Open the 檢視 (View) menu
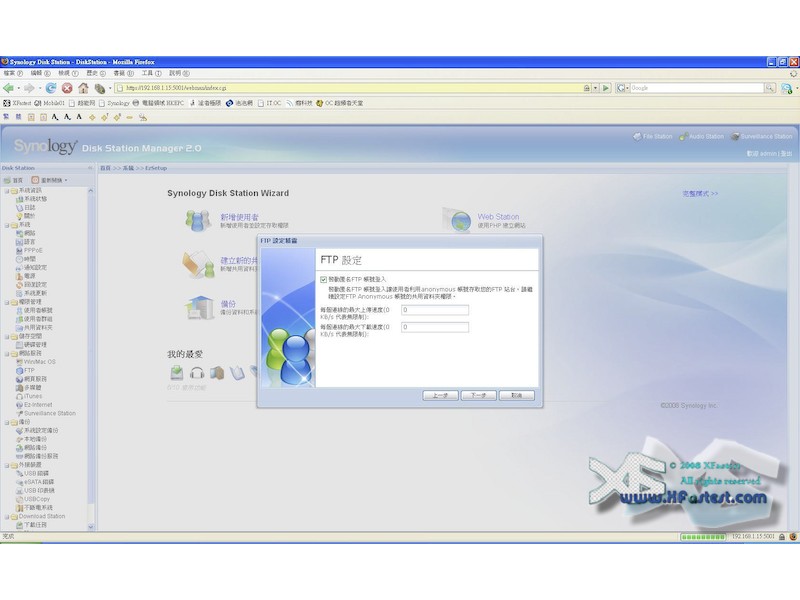 pyautogui.click(x=68, y=73)
